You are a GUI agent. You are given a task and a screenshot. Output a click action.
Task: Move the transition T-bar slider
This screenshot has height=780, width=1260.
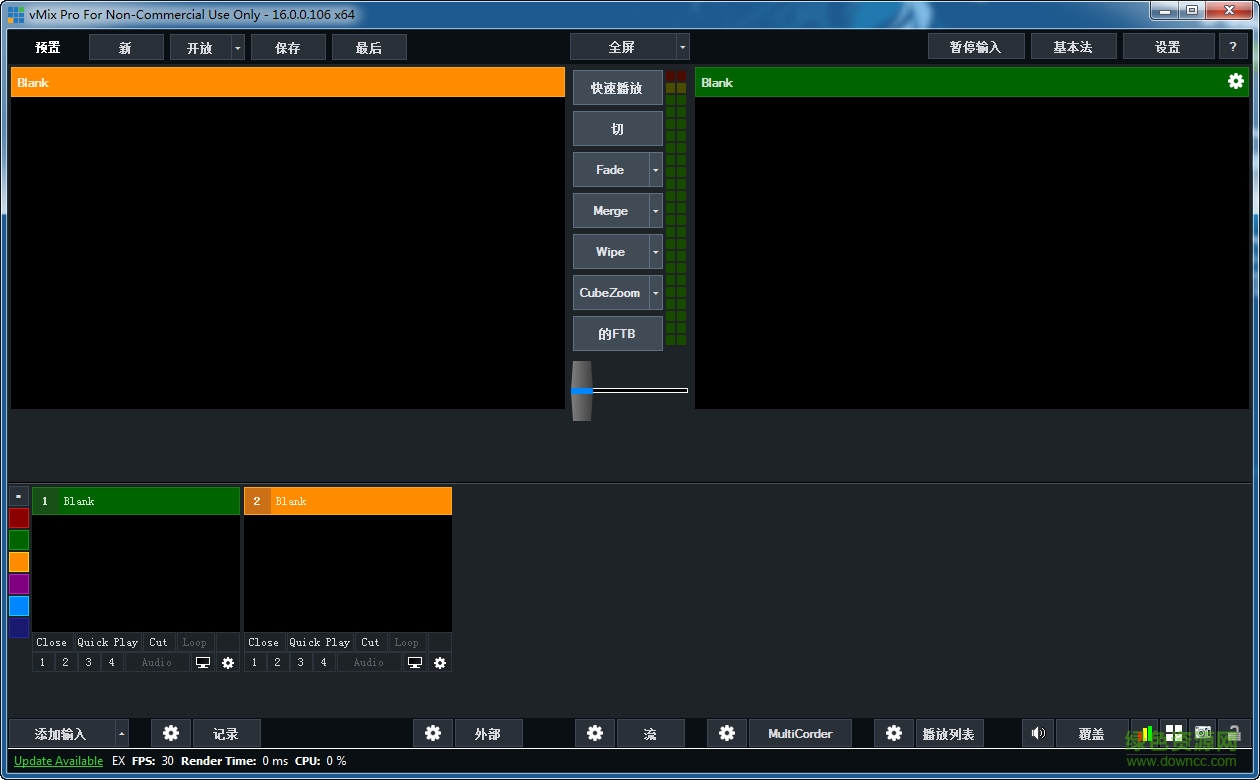[x=582, y=390]
